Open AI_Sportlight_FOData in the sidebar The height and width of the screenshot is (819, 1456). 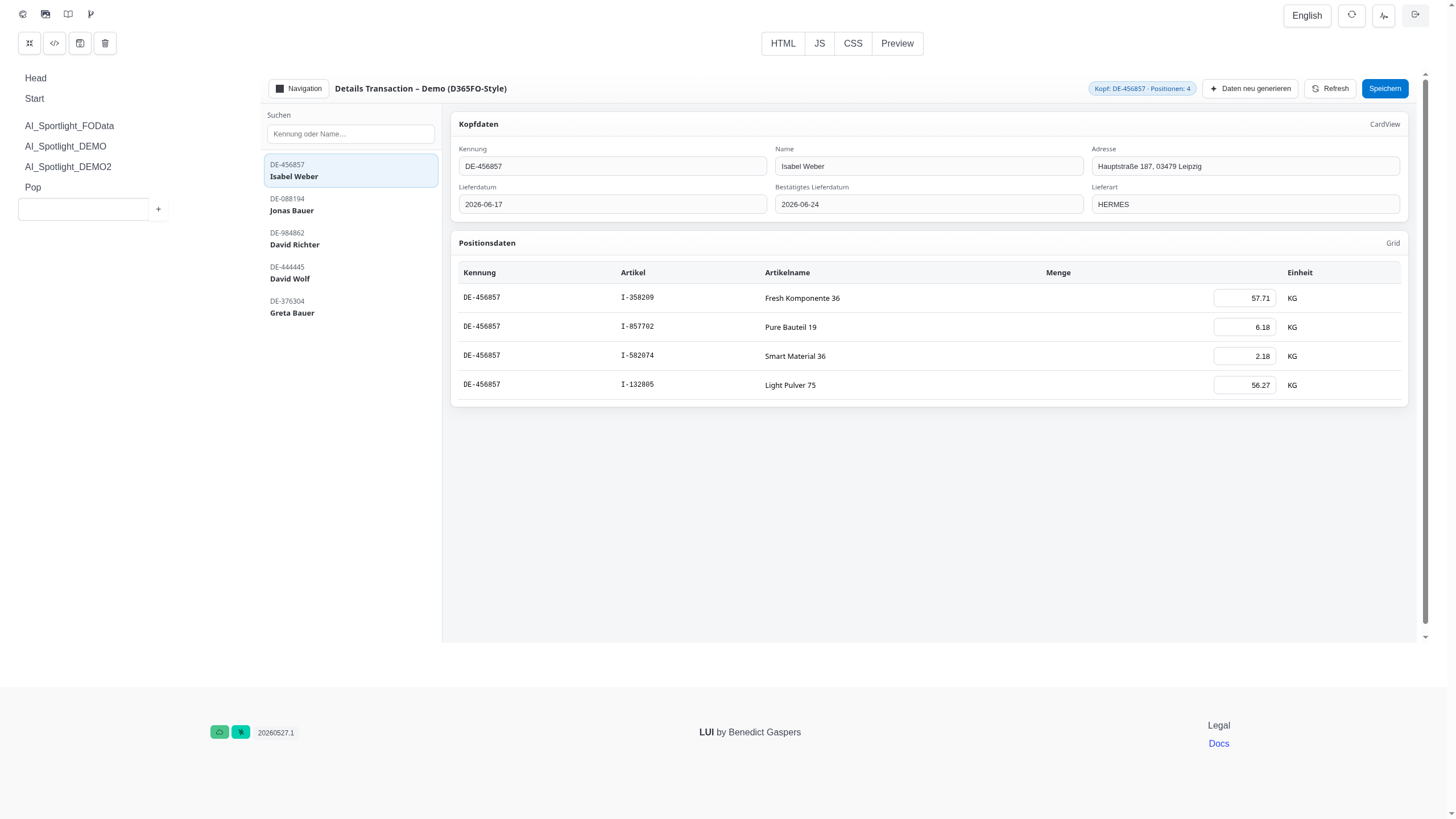pyautogui.click(x=69, y=126)
